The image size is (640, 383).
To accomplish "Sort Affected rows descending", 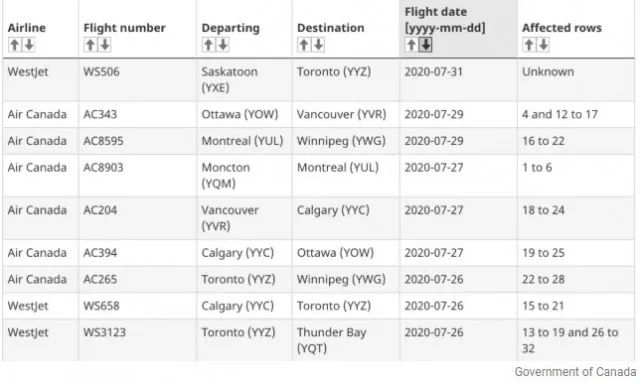I will [x=543, y=45].
